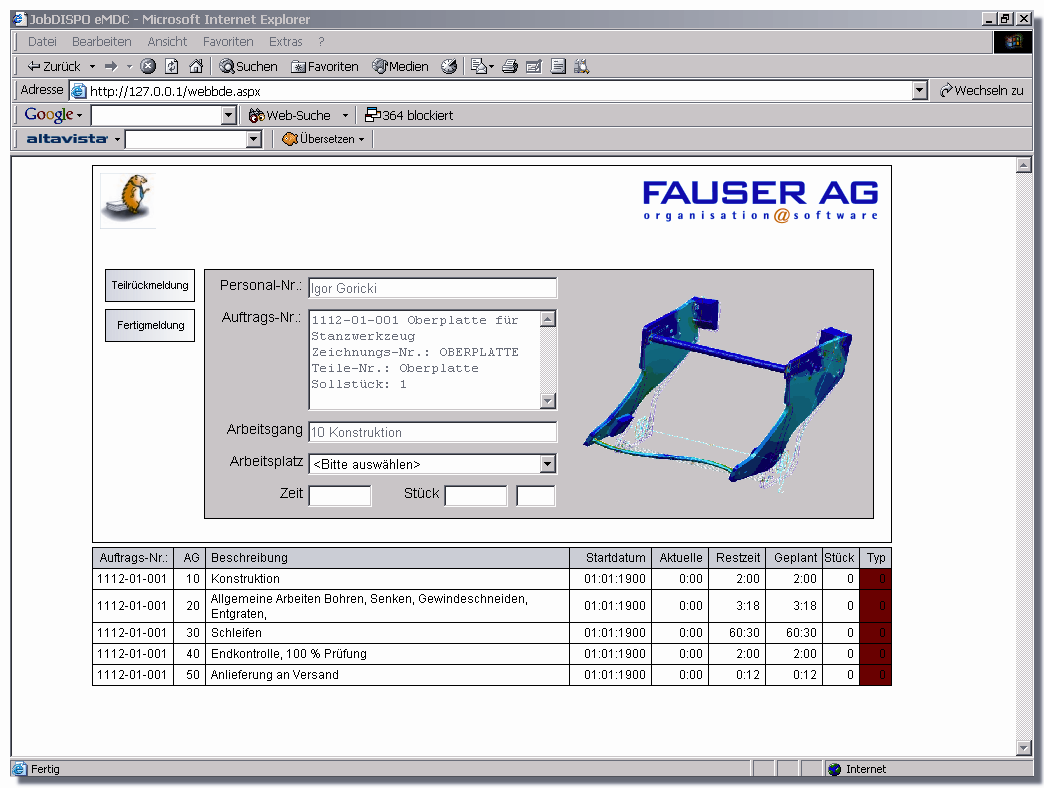Click the dark red Typ cell for Konstruktion
Image resolution: width=1044 pixels, height=788 pixels.
(x=875, y=579)
